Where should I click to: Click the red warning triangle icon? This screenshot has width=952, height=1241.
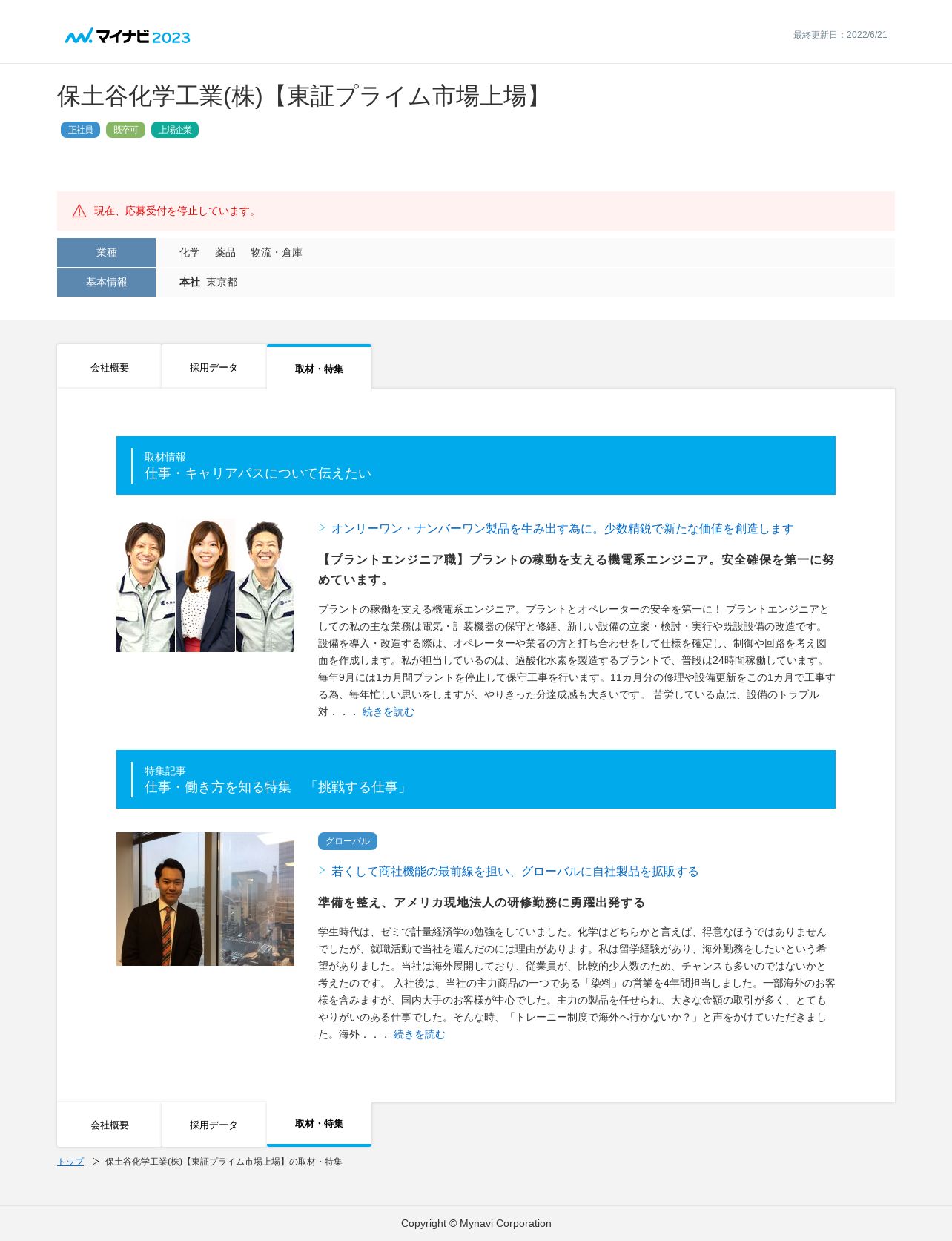click(79, 211)
